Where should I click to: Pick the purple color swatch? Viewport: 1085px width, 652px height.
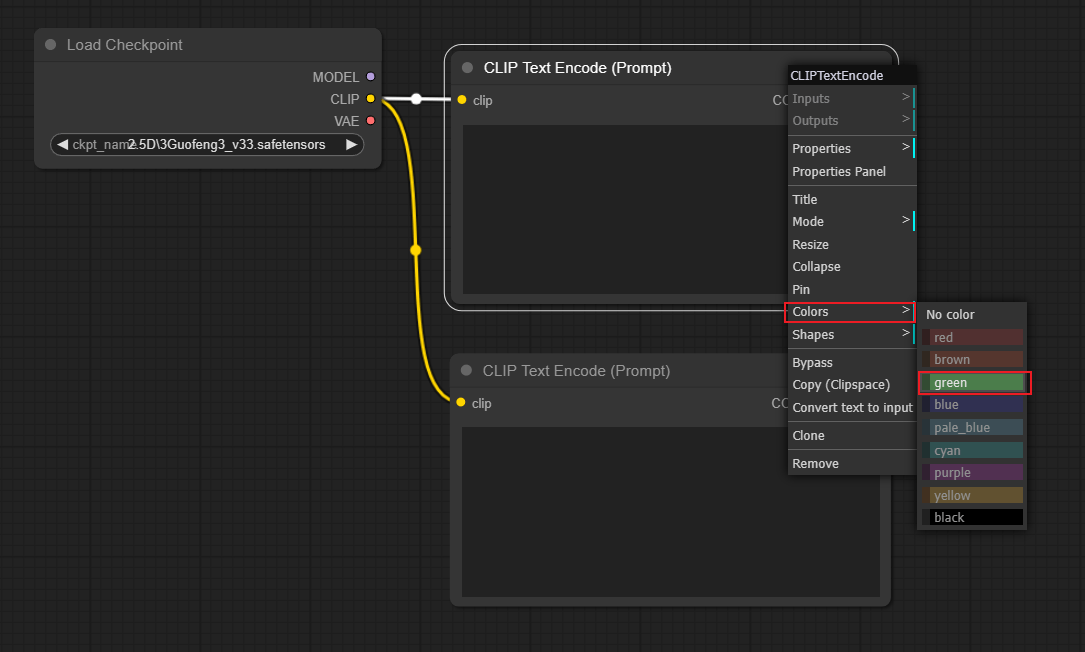point(972,473)
